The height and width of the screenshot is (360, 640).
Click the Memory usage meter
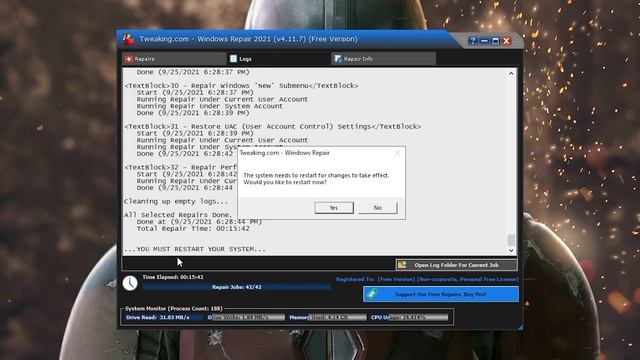327,317
